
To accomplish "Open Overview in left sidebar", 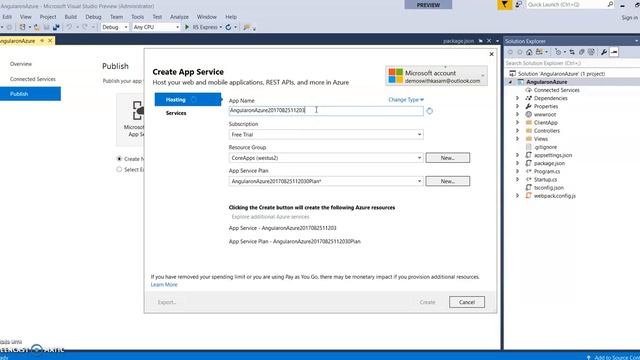I will tap(21, 64).
